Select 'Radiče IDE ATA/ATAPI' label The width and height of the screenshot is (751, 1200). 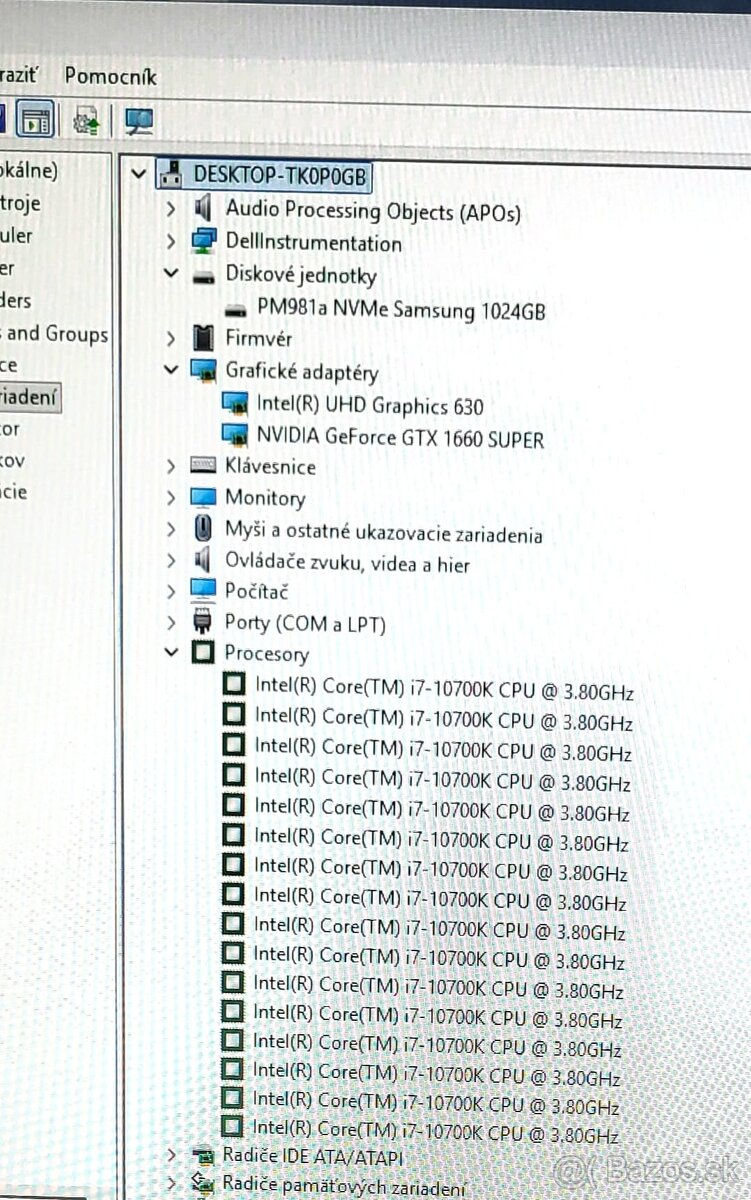314,1157
